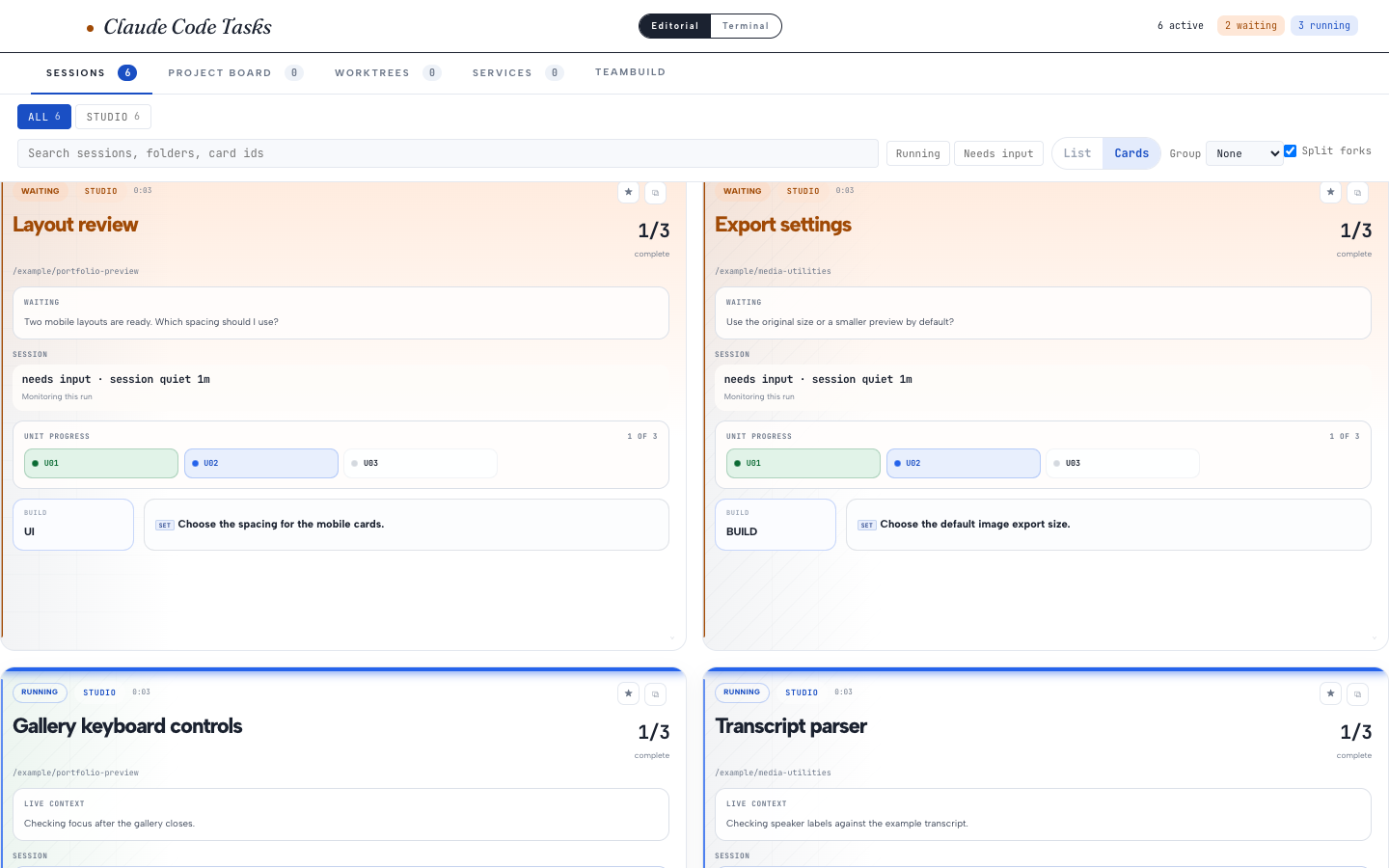This screenshot has width=1389, height=868.
Task: Select Cards view
Action: tap(1131, 153)
